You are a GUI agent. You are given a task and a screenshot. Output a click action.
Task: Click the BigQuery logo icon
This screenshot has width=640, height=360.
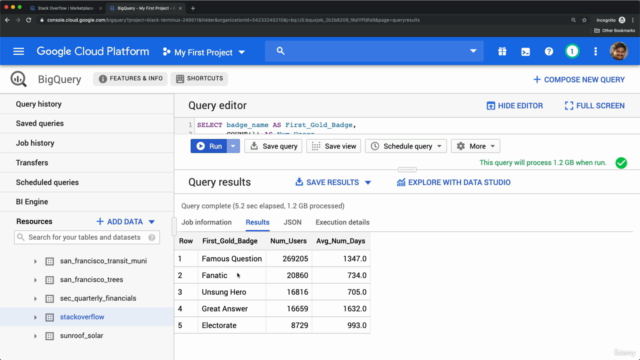click(x=19, y=79)
